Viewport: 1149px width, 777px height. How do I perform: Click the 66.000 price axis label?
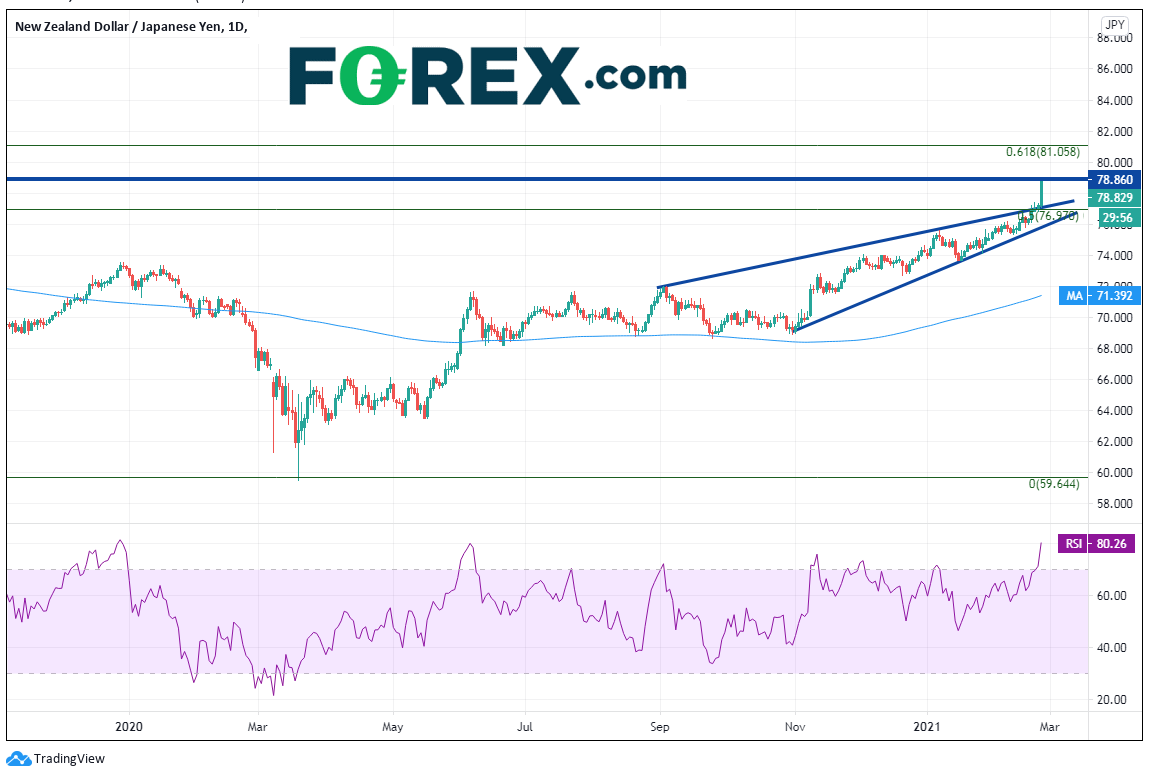click(x=1115, y=380)
